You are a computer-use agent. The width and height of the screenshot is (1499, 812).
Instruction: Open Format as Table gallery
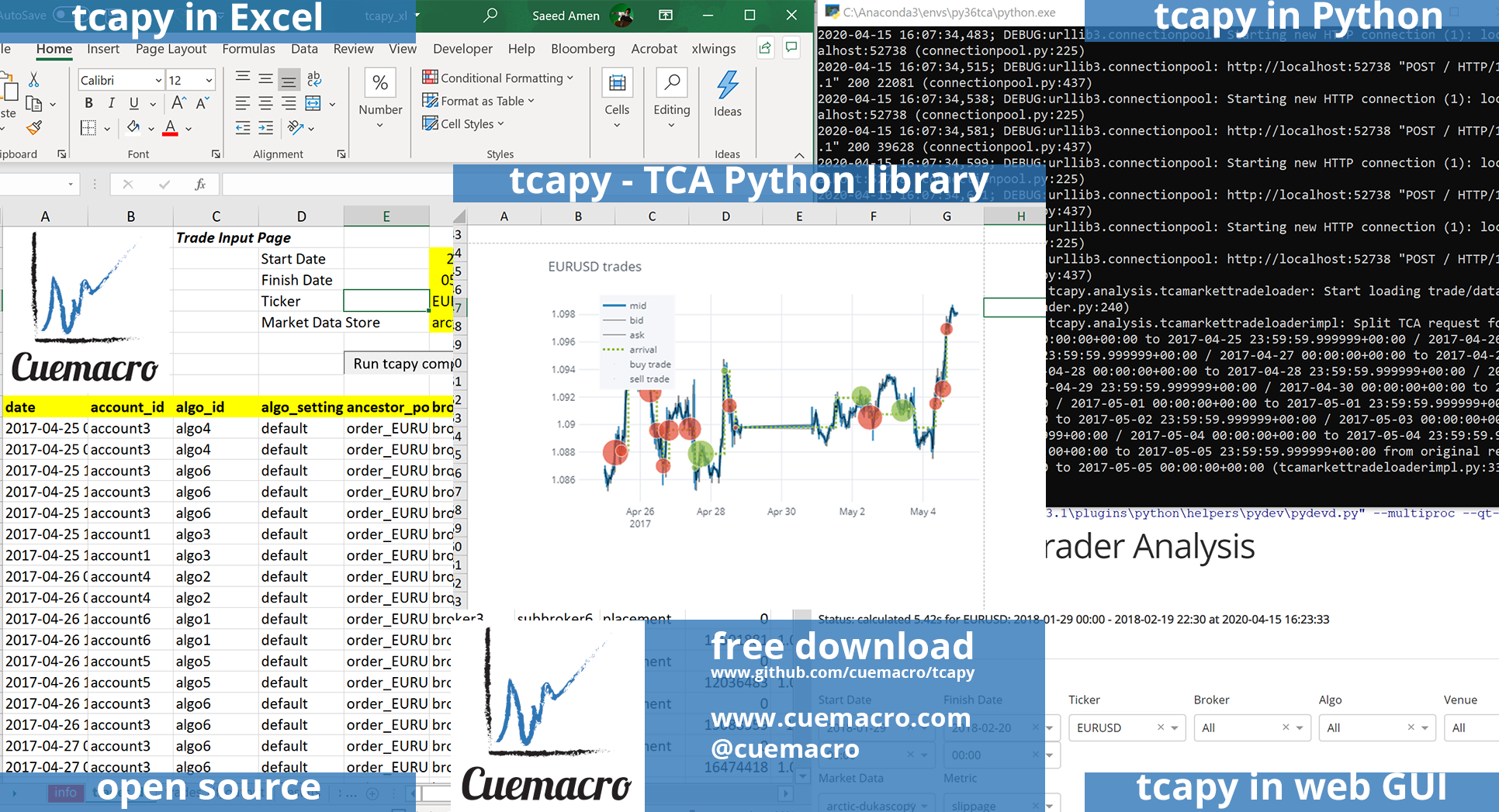(478, 101)
